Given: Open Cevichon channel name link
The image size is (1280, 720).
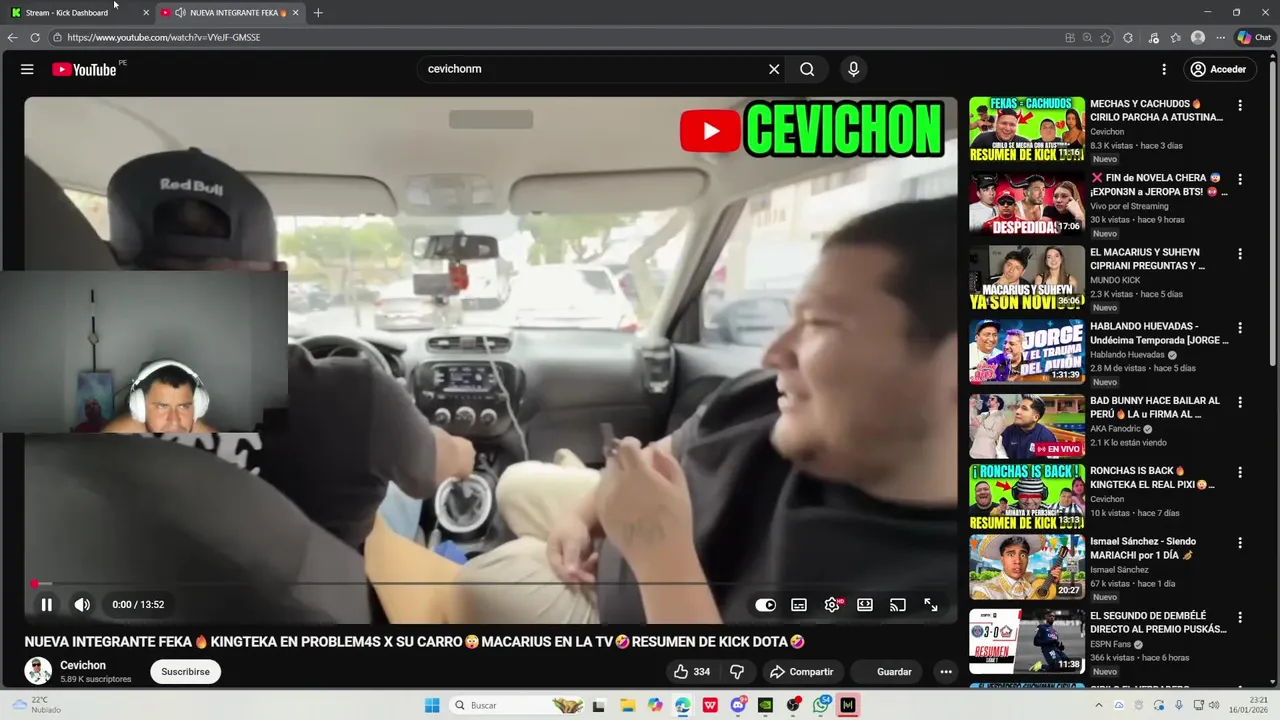Looking at the screenshot, I should pos(83,665).
